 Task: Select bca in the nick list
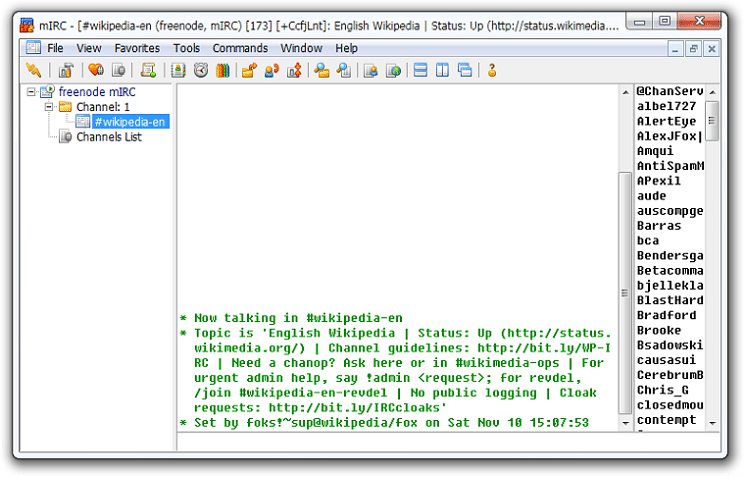(x=648, y=241)
